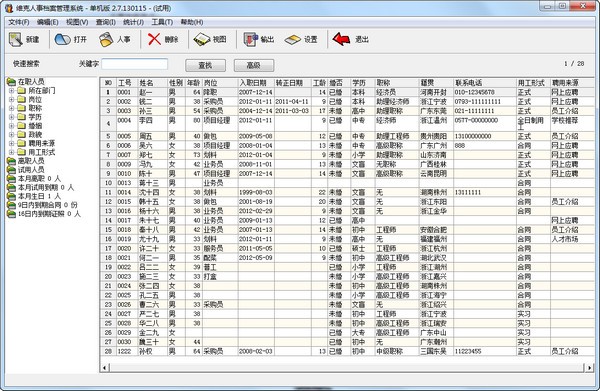This screenshot has height=391, width=600.
Task: Expand the 学历 folder in the tree
Action: tap(11, 117)
